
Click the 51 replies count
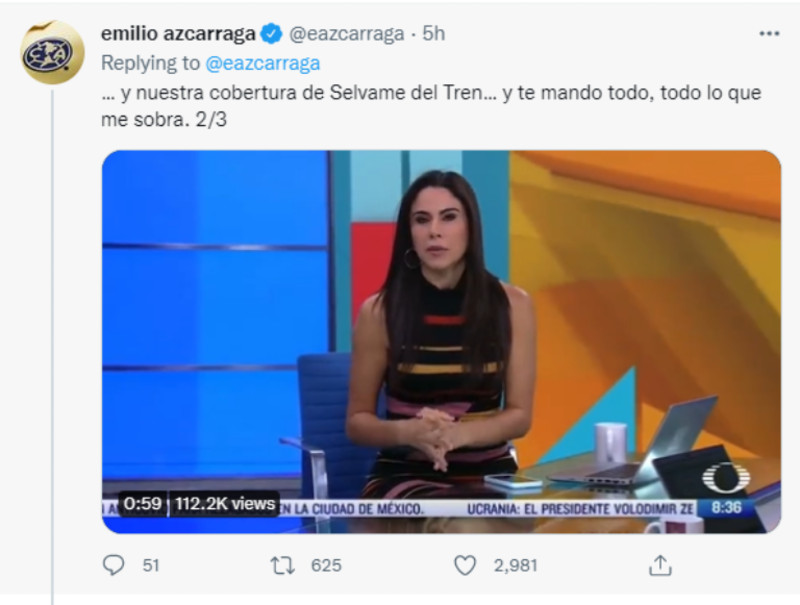tap(151, 565)
